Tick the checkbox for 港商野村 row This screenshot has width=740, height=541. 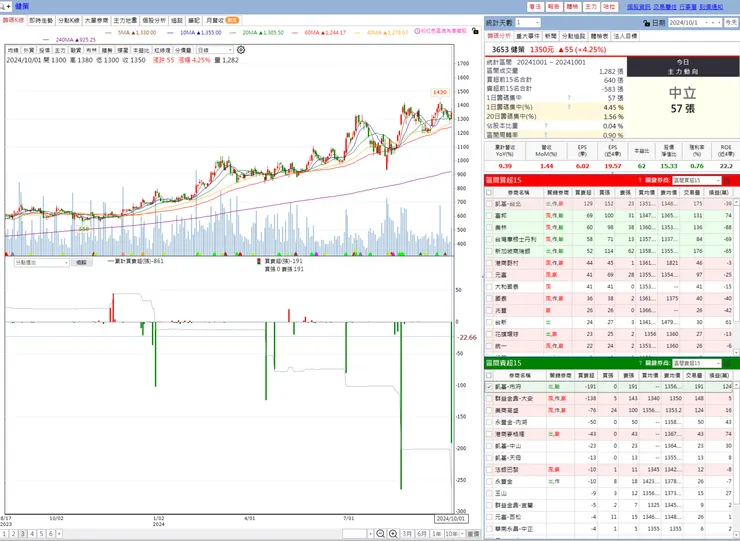click(489, 263)
